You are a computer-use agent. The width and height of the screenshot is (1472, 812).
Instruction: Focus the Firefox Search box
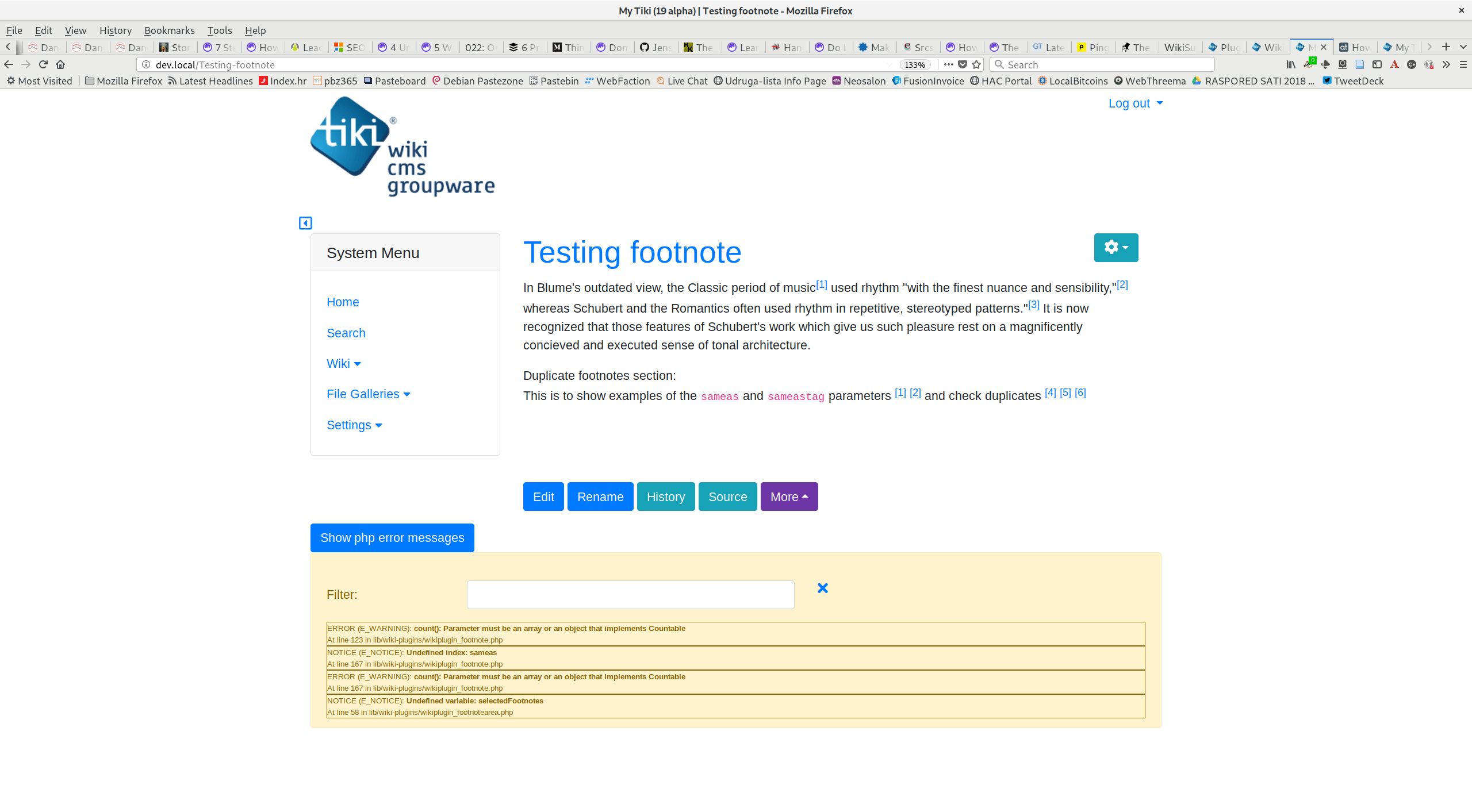tap(1102, 64)
